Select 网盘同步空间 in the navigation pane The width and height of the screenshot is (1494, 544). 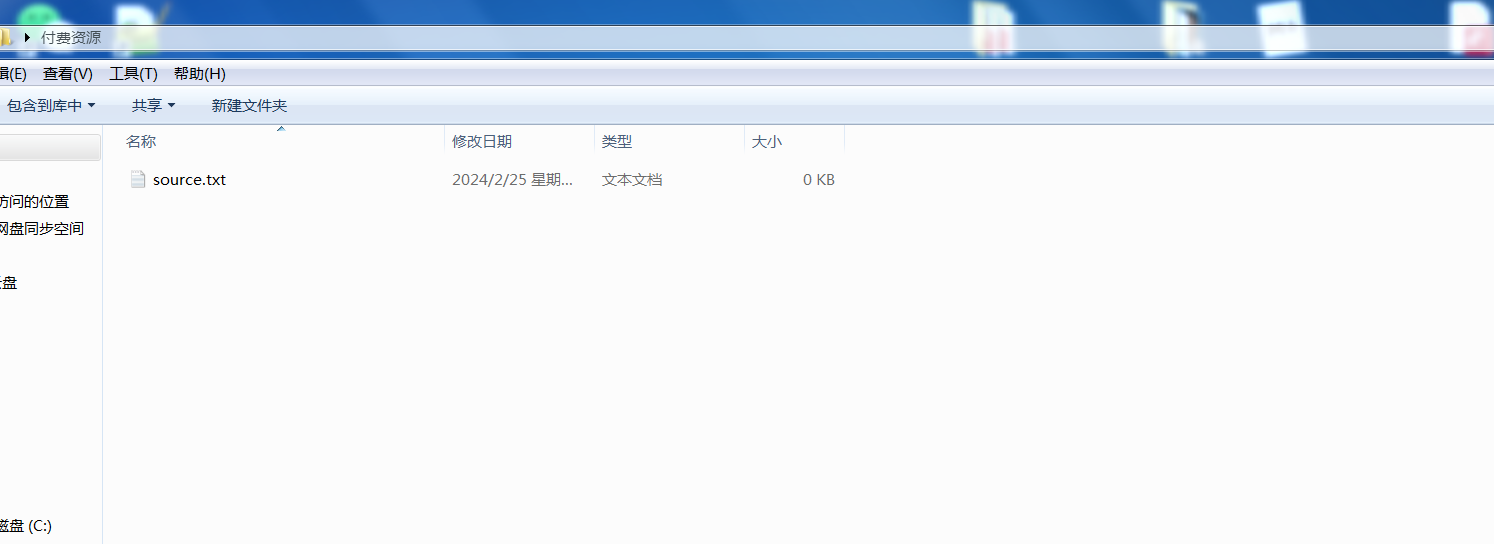tap(42, 229)
